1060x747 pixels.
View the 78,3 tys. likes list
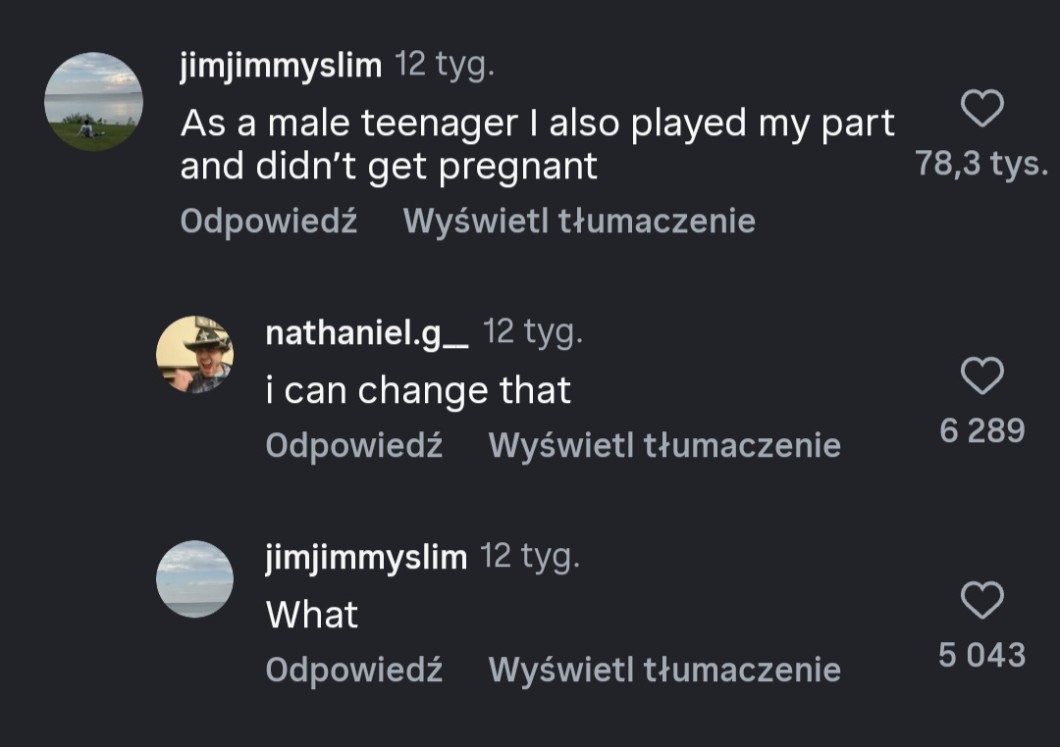(x=981, y=164)
